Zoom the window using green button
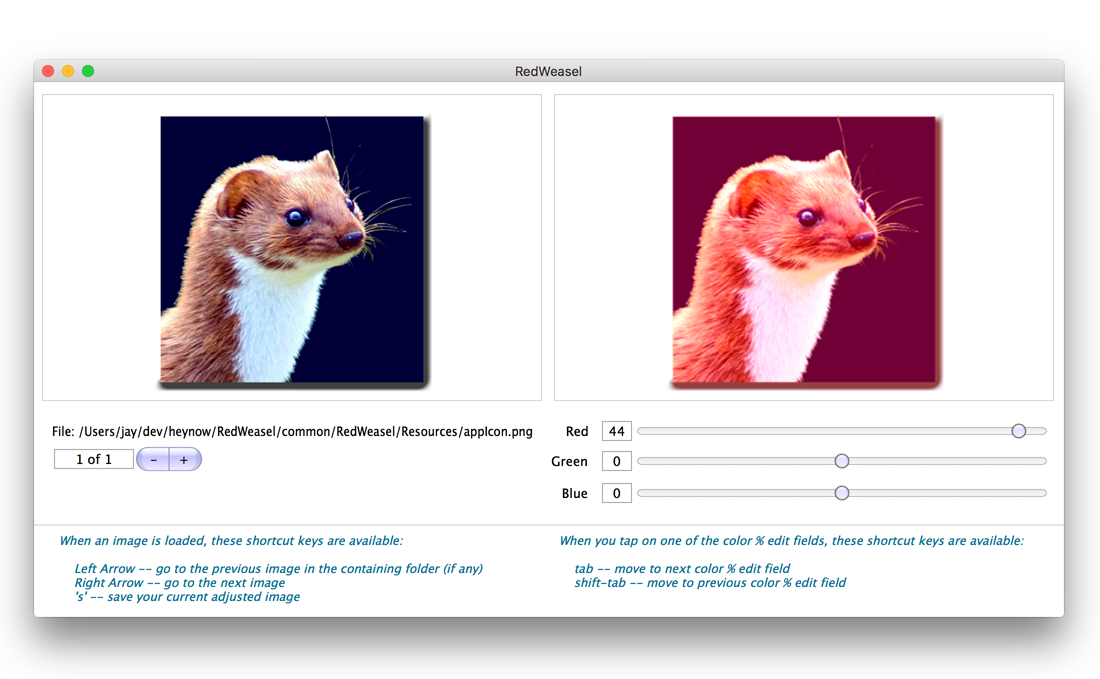 click(88, 71)
